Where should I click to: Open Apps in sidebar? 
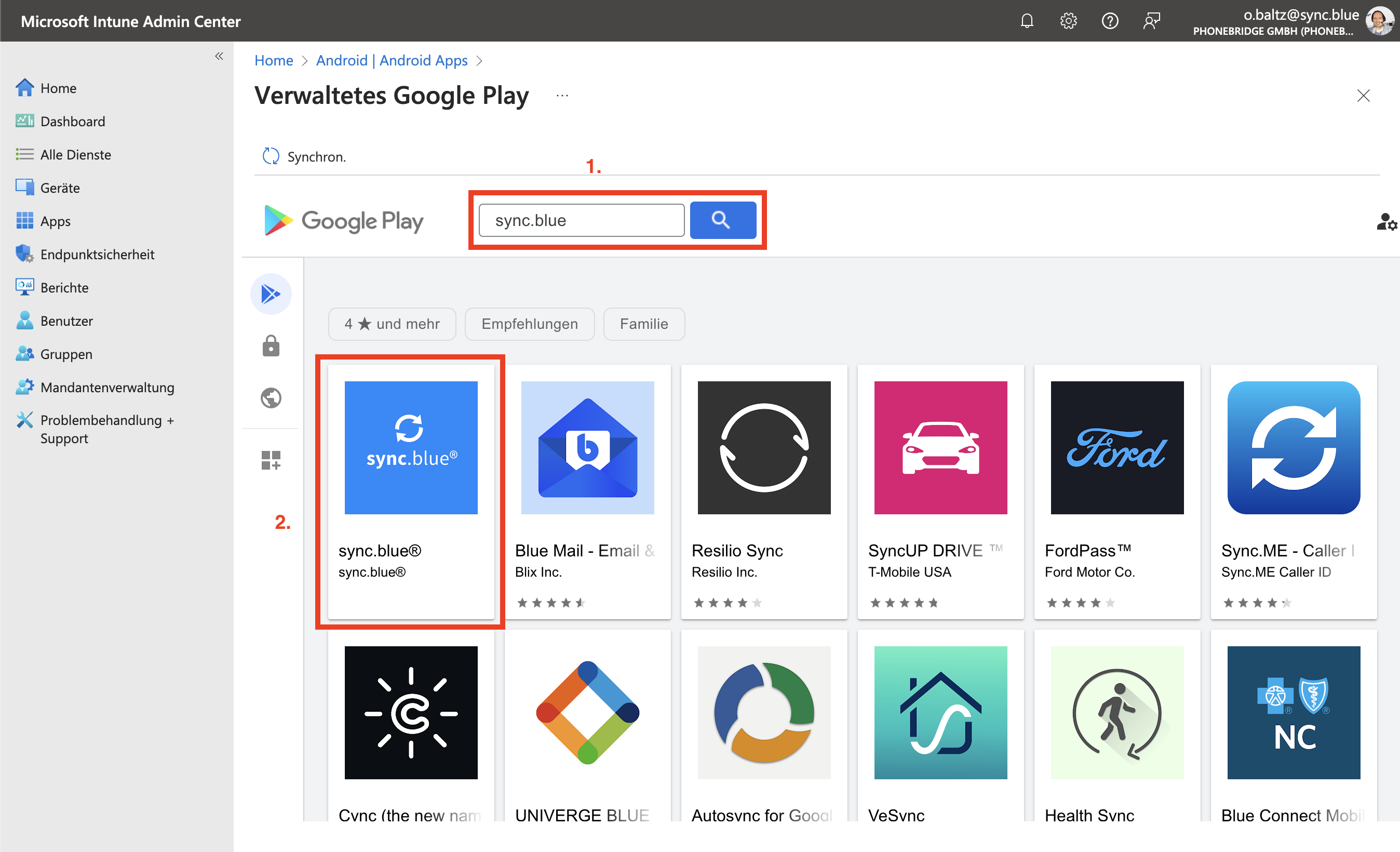[44, 221]
